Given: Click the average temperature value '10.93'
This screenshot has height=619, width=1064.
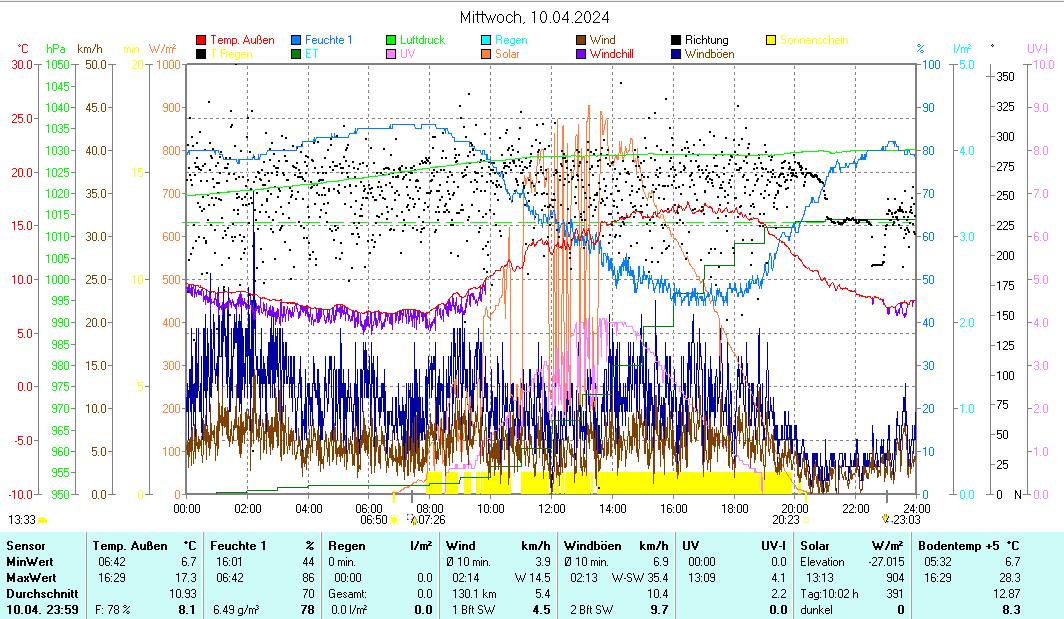Looking at the screenshot, I should pos(183,594).
